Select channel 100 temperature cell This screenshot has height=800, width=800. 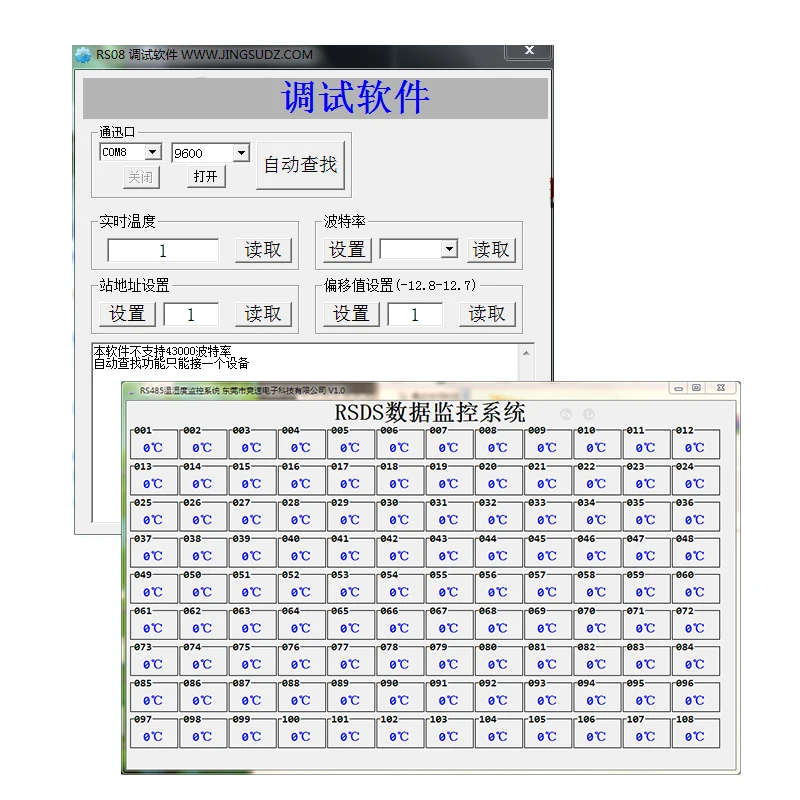(x=301, y=734)
